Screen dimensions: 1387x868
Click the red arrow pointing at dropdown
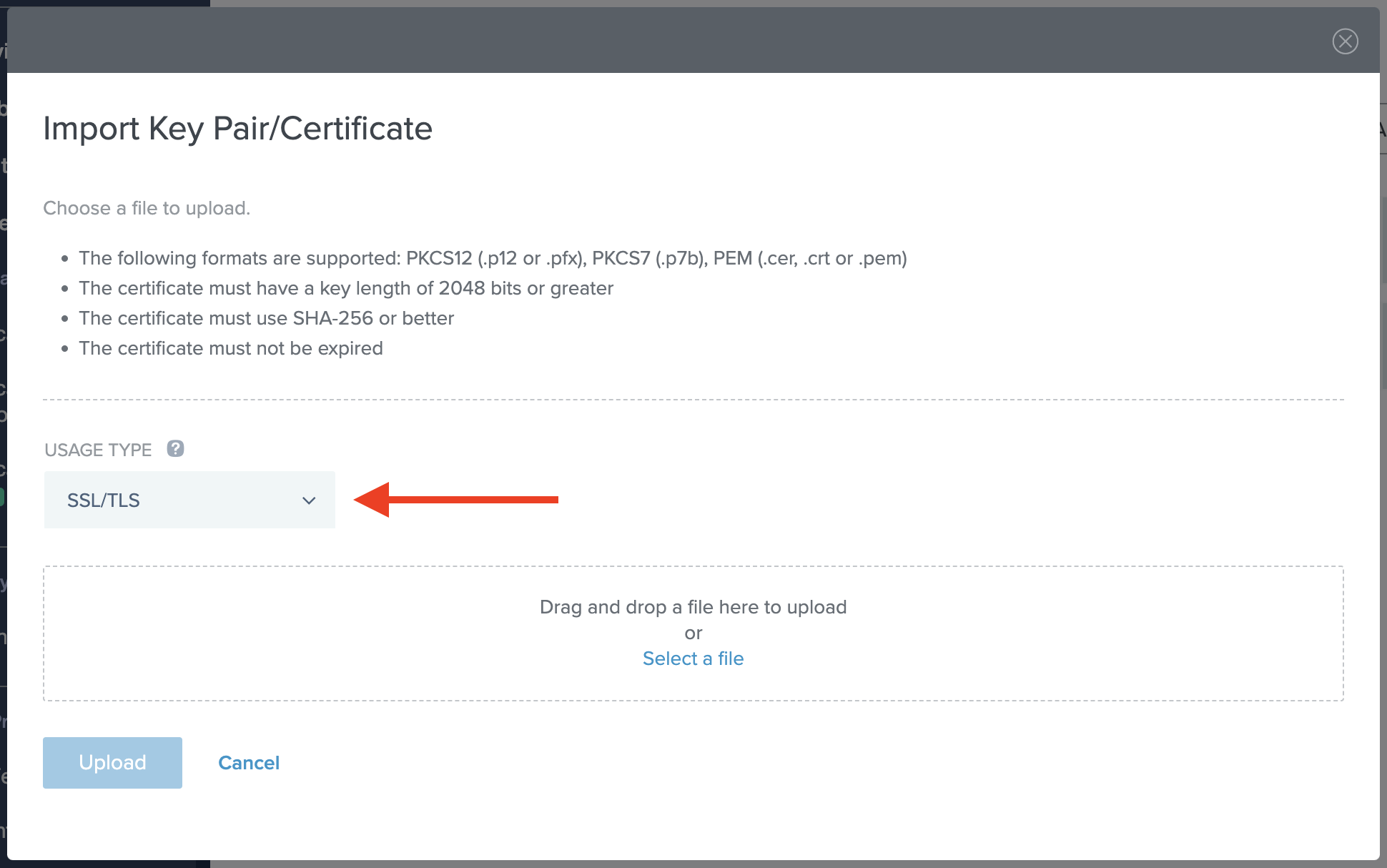click(x=458, y=499)
